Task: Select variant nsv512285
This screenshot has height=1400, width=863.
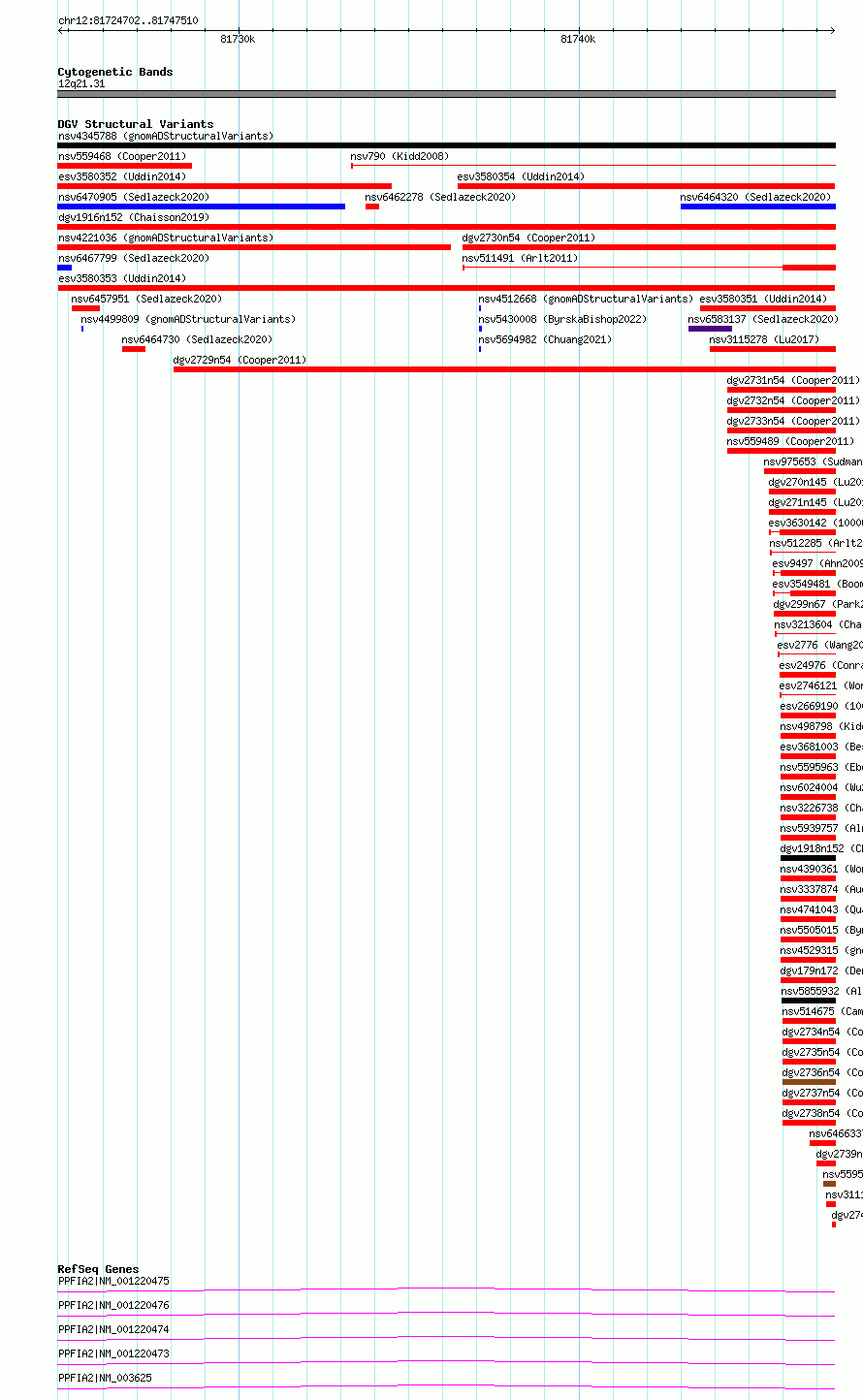Action: click(815, 543)
